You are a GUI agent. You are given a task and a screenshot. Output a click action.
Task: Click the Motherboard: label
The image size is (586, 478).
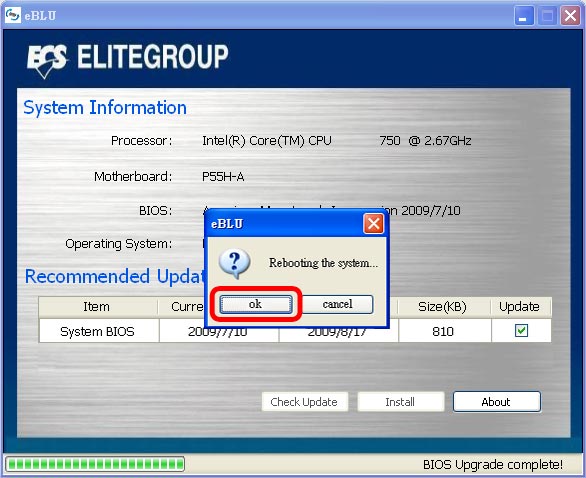[133, 176]
